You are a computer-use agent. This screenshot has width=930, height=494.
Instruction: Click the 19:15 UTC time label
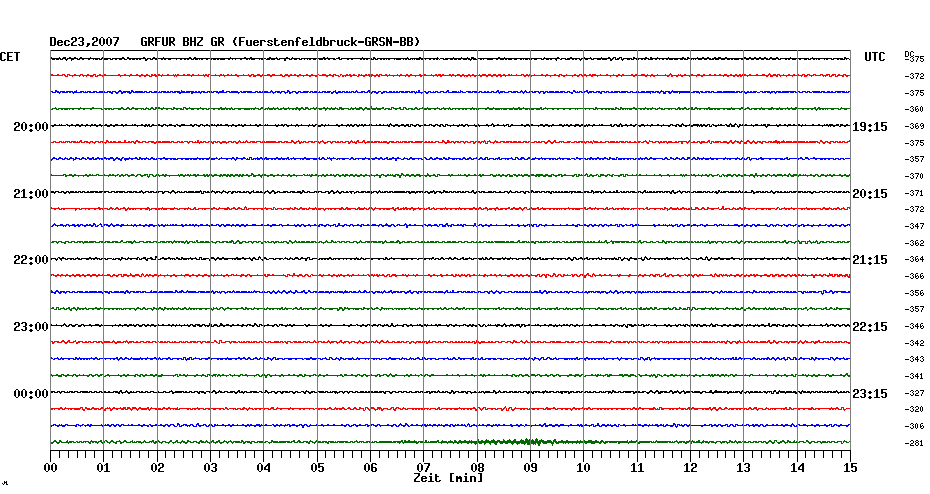point(870,127)
